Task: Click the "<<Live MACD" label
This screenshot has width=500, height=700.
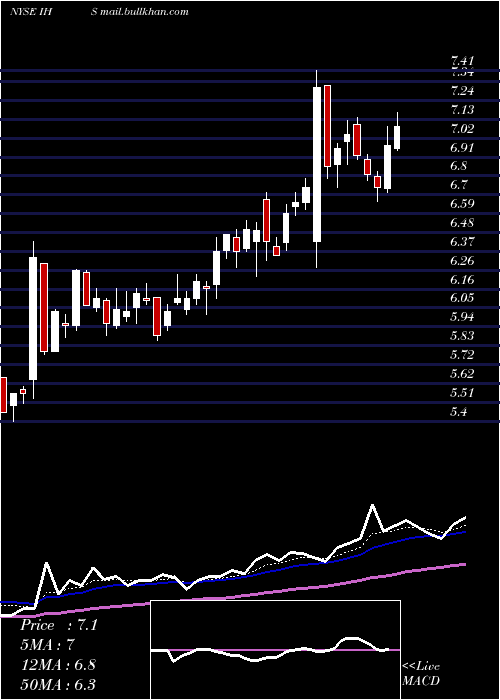Action: click(421, 674)
